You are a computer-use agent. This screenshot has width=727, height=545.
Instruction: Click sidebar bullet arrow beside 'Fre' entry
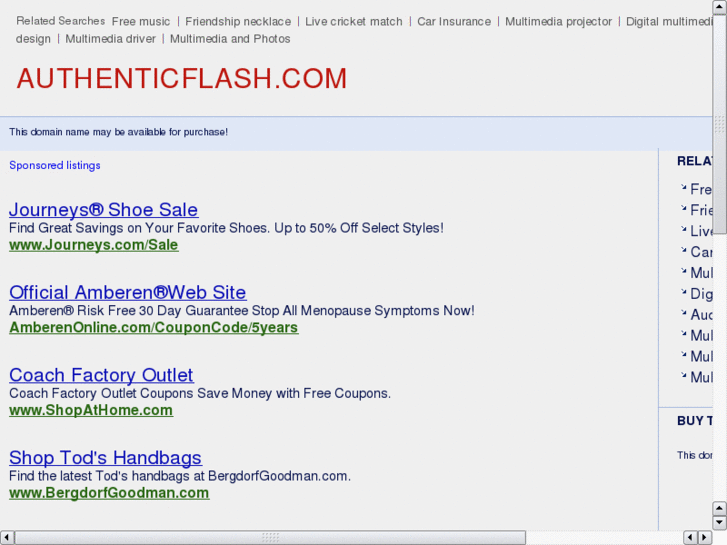coord(683,187)
